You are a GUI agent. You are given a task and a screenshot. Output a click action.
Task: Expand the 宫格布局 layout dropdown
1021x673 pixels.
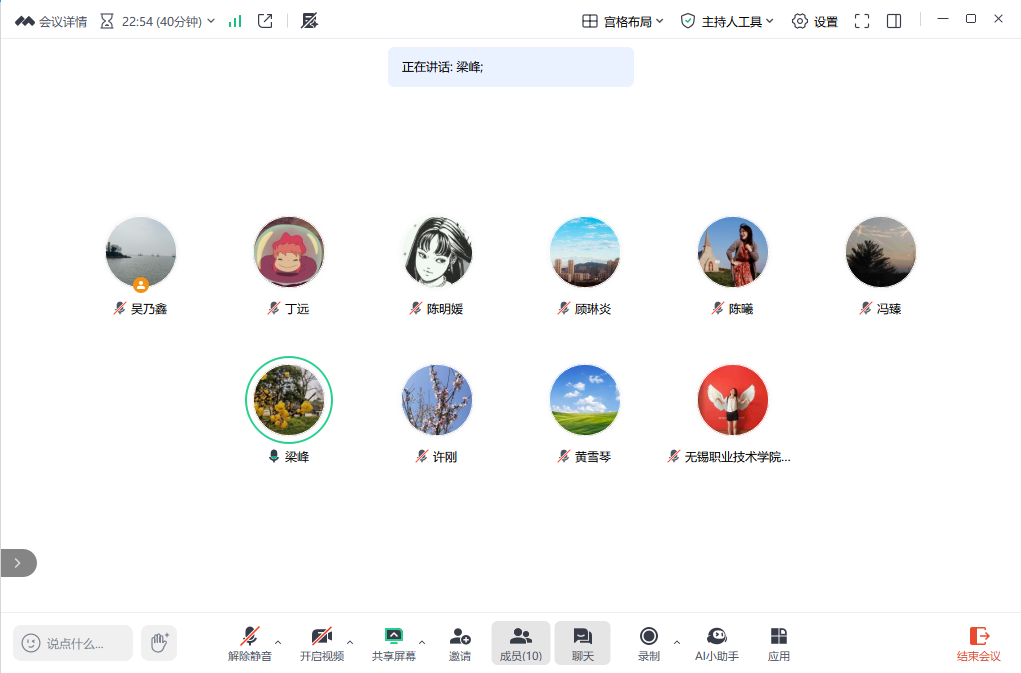623,21
